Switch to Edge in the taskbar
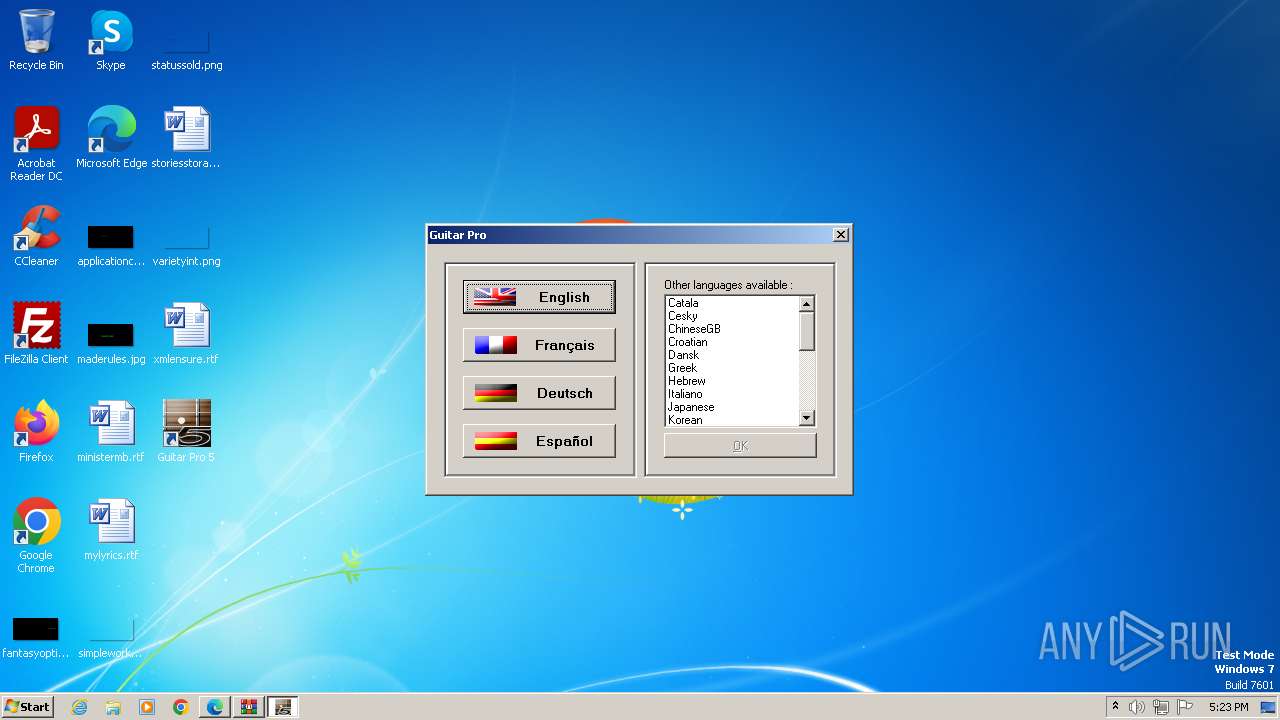1280x720 pixels. coord(215,707)
